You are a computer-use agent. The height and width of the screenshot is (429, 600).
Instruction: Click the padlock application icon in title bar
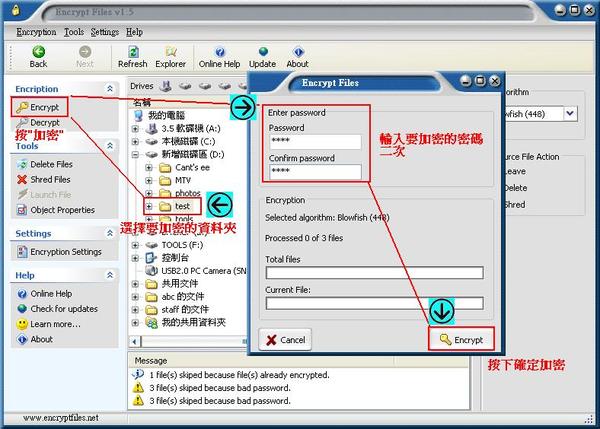[x=15, y=10]
